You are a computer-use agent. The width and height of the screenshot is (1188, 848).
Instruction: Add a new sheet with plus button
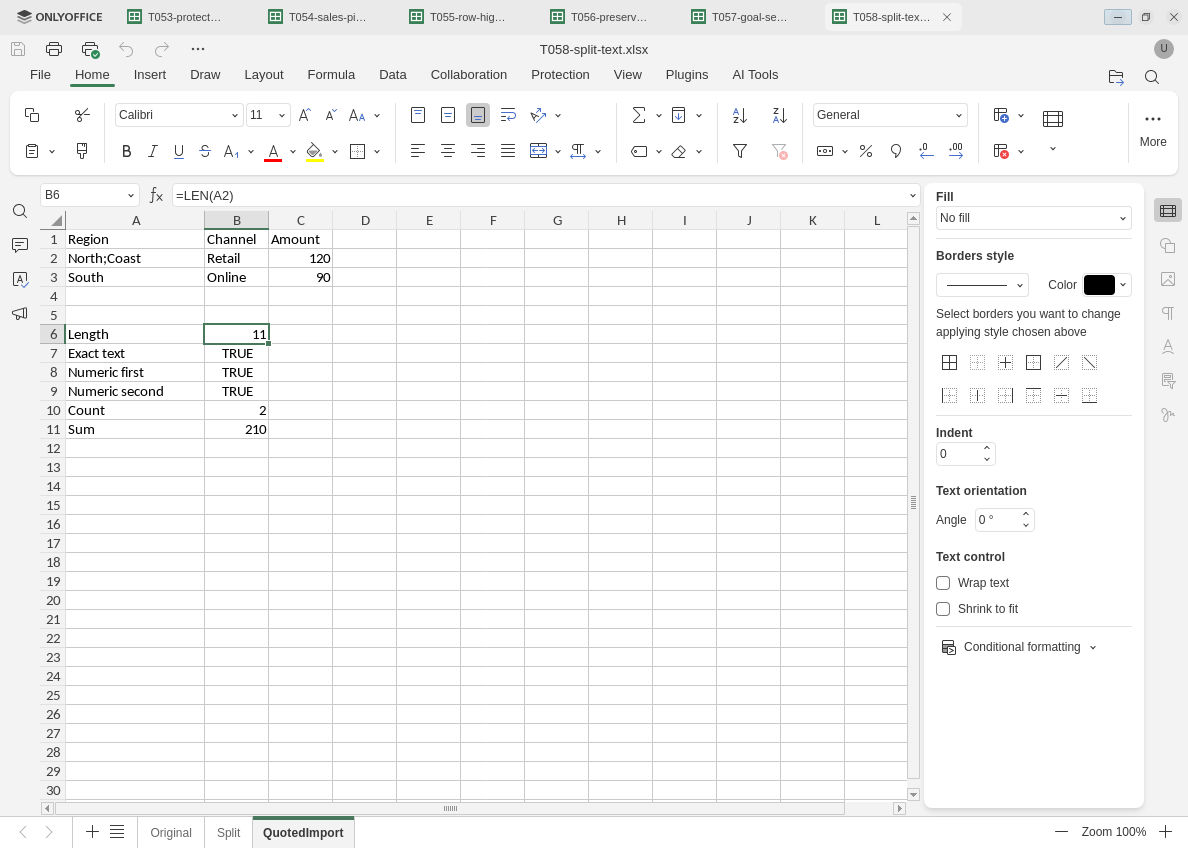click(92, 832)
